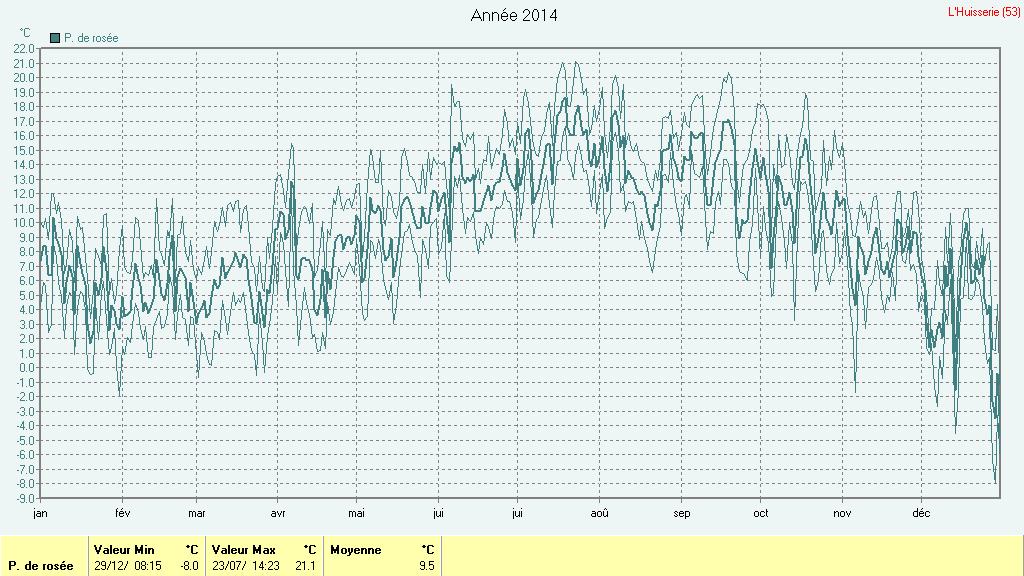Screen dimensions: 1024x576
Task: Click the maximum value 21.1
Action: 305,566
